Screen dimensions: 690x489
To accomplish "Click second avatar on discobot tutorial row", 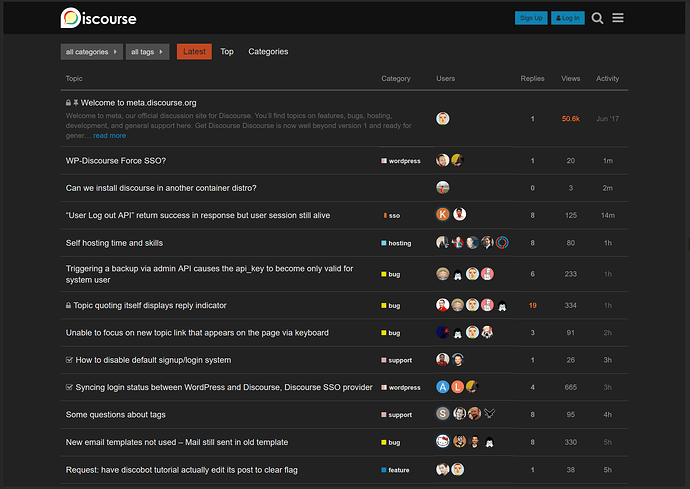I will coord(458,469).
